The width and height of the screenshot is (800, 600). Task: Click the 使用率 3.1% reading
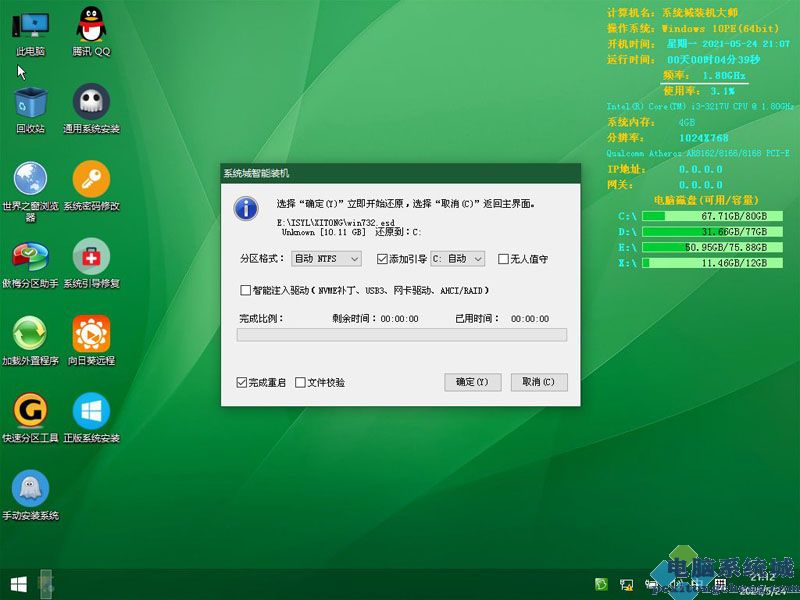pos(699,91)
